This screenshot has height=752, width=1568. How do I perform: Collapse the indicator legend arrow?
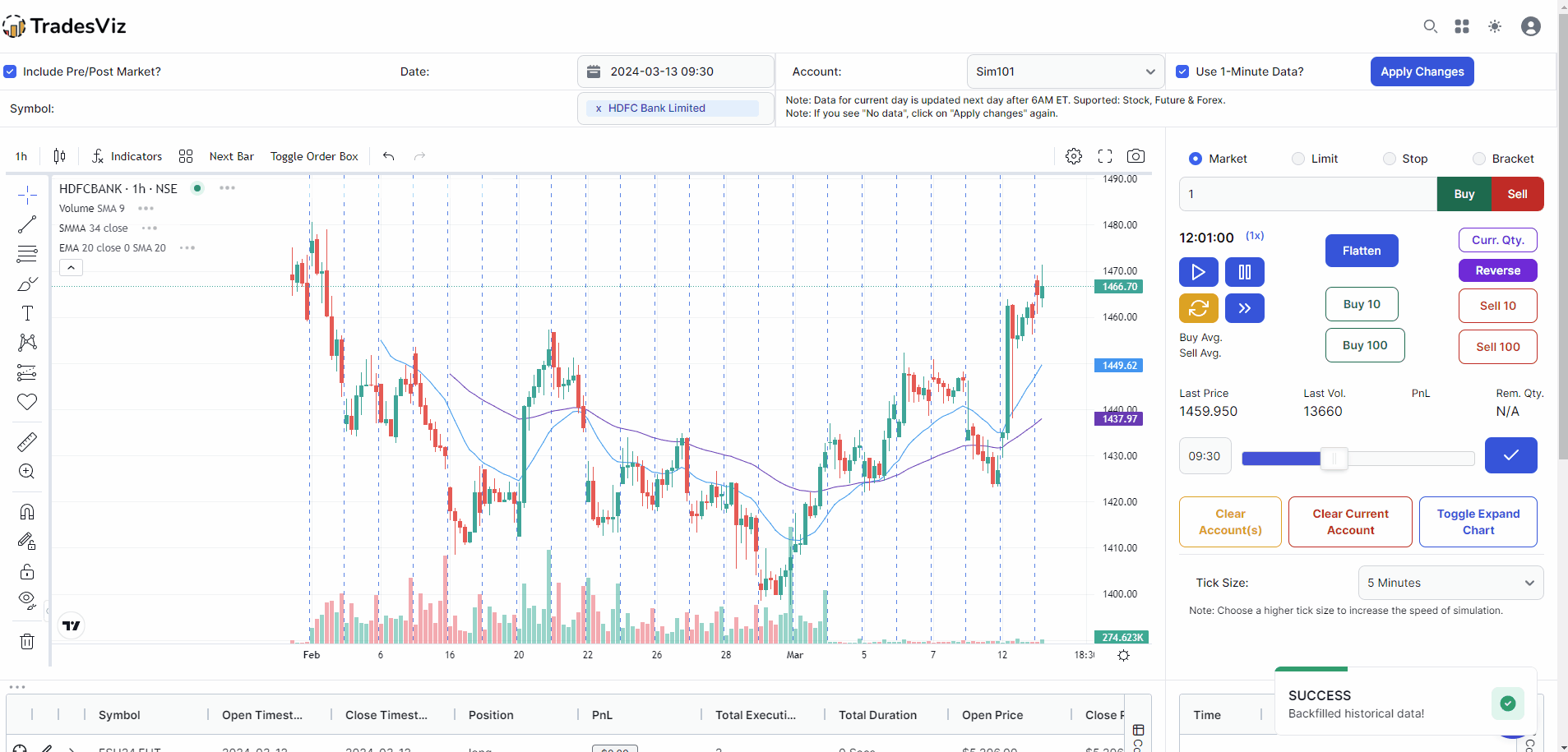[x=71, y=268]
